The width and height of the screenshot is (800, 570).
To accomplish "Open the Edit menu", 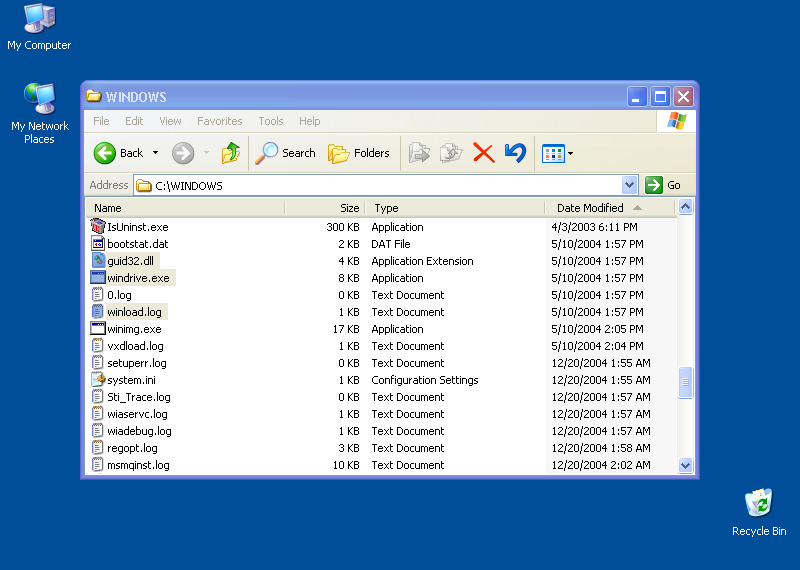I will (x=134, y=121).
